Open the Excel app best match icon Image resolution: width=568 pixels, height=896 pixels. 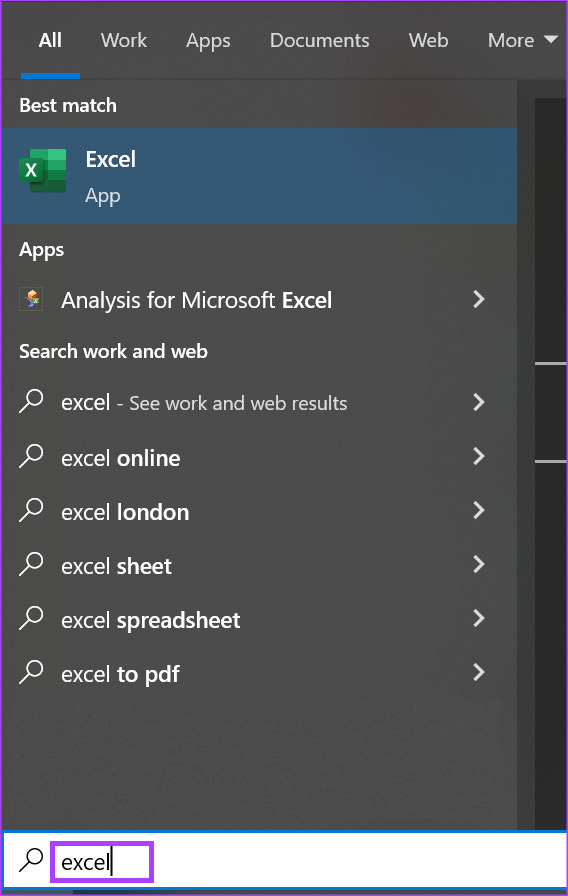click(43, 170)
